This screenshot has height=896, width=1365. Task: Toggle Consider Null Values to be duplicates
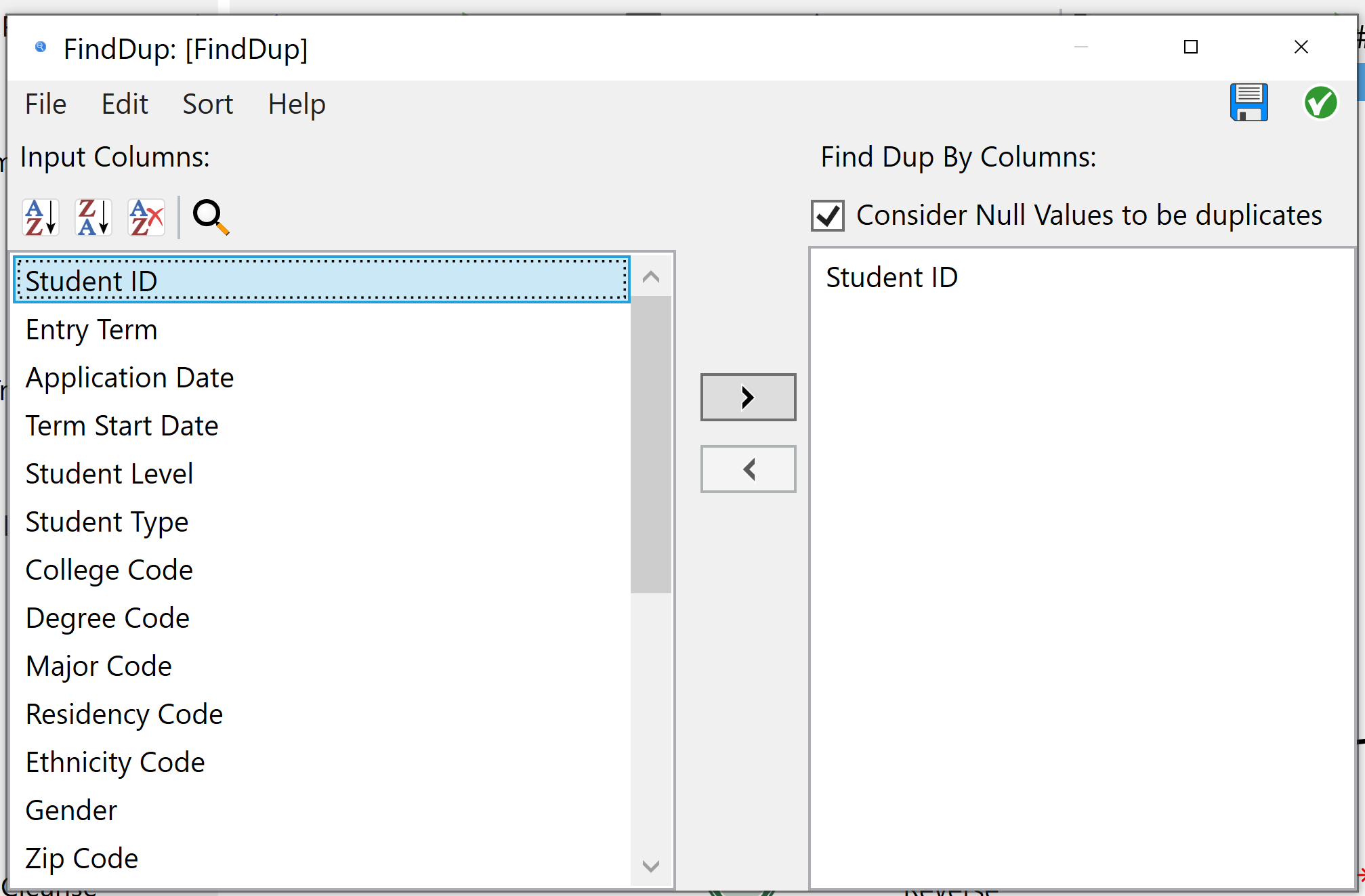pos(828,216)
